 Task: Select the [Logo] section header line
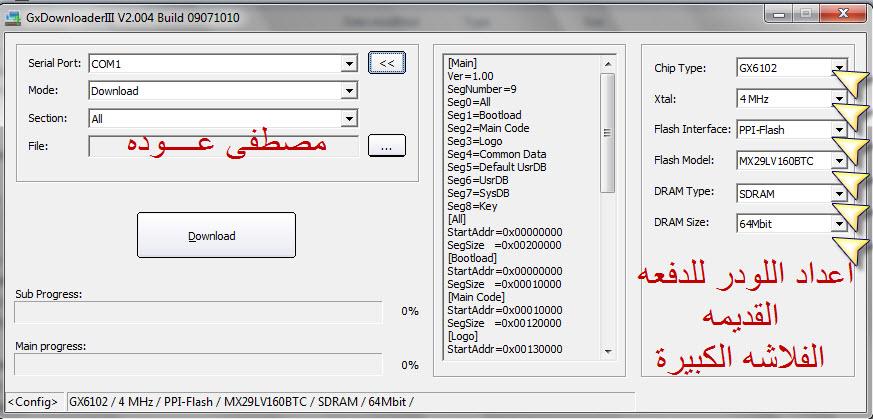click(463, 336)
